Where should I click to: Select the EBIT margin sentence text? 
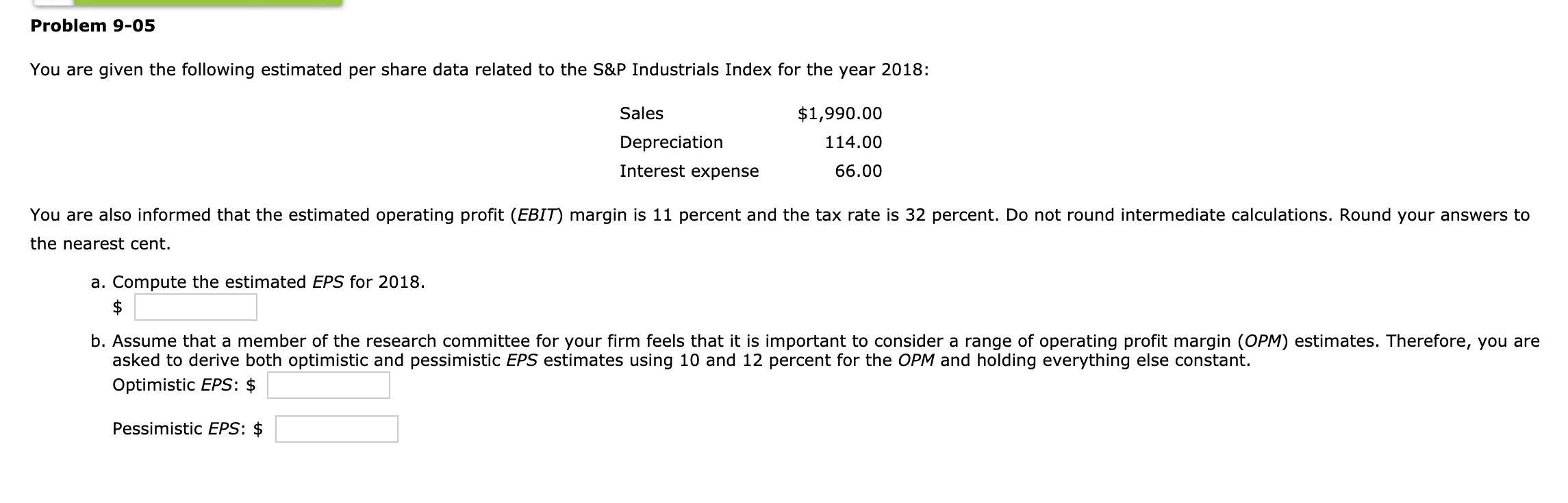coord(479,213)
